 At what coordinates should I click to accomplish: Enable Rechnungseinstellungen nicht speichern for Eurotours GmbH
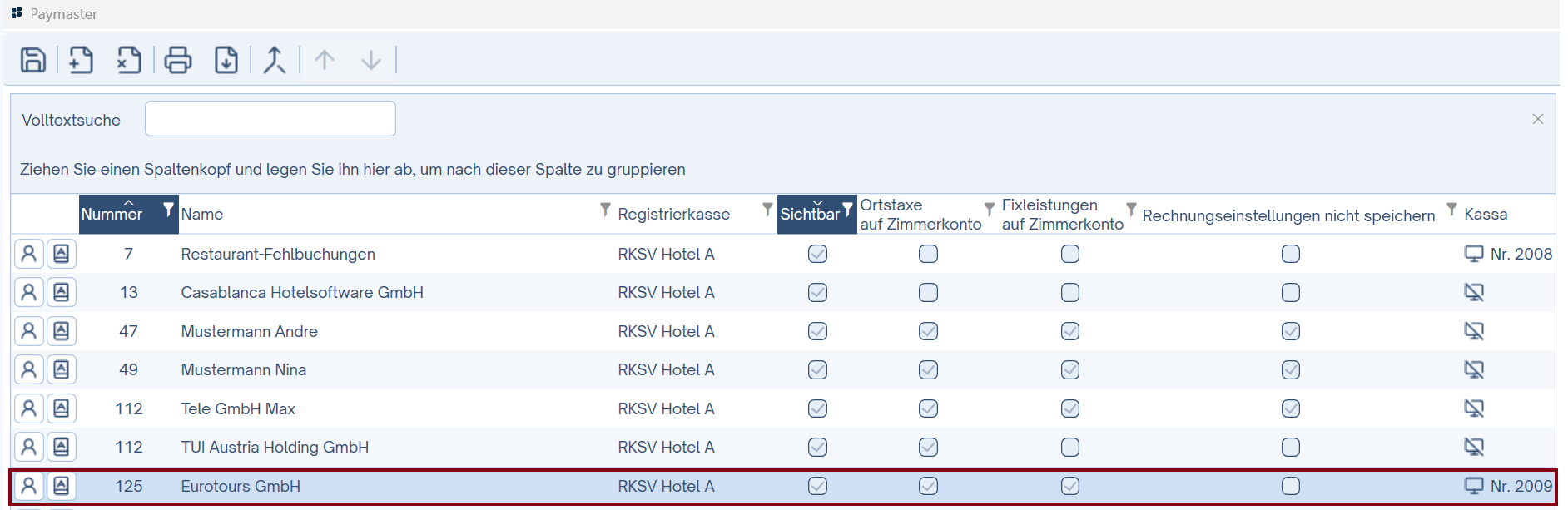pyautogui.click(x=1291, y=486)
